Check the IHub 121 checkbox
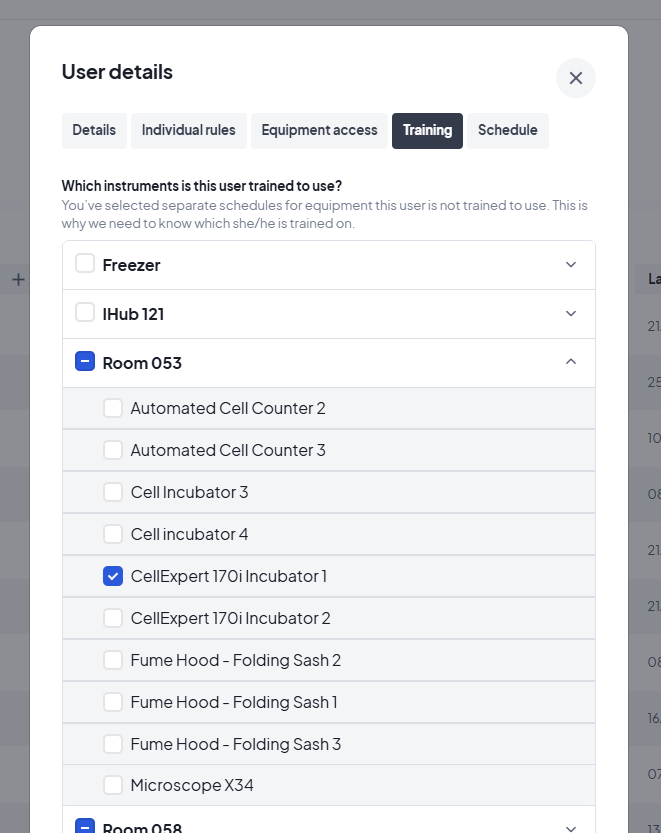Viewport: 661px width, 833px height. [x=85, y=313]
